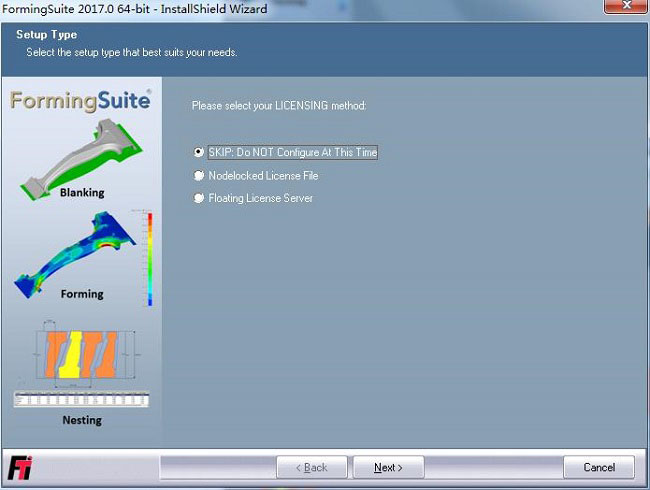Click the Nesting layout image
This screenshot has width=650, height=490.
click(x=82, y=363)
